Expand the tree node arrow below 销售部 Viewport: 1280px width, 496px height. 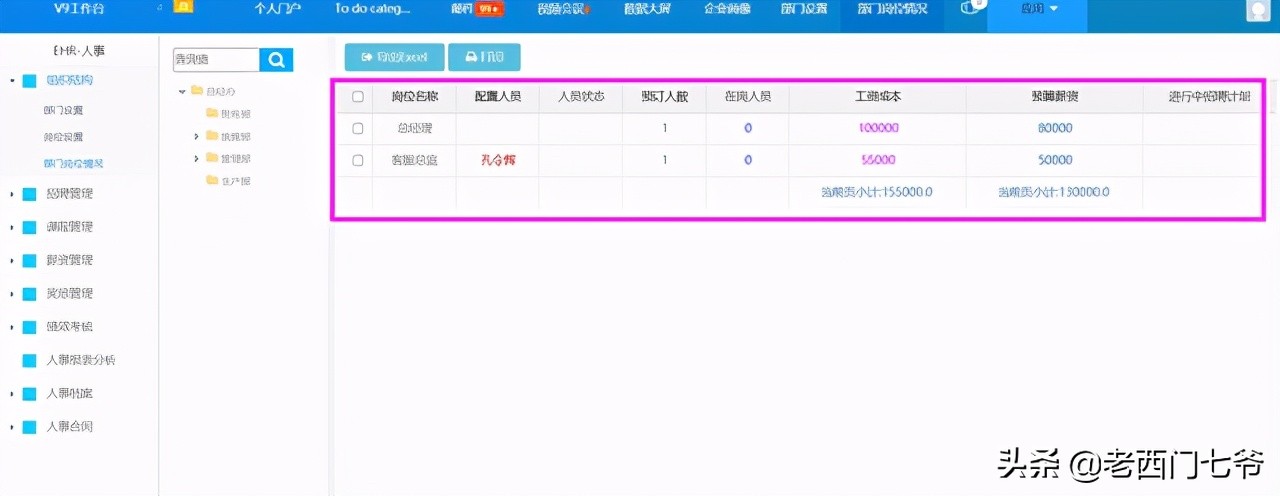[x=197, y=158]
